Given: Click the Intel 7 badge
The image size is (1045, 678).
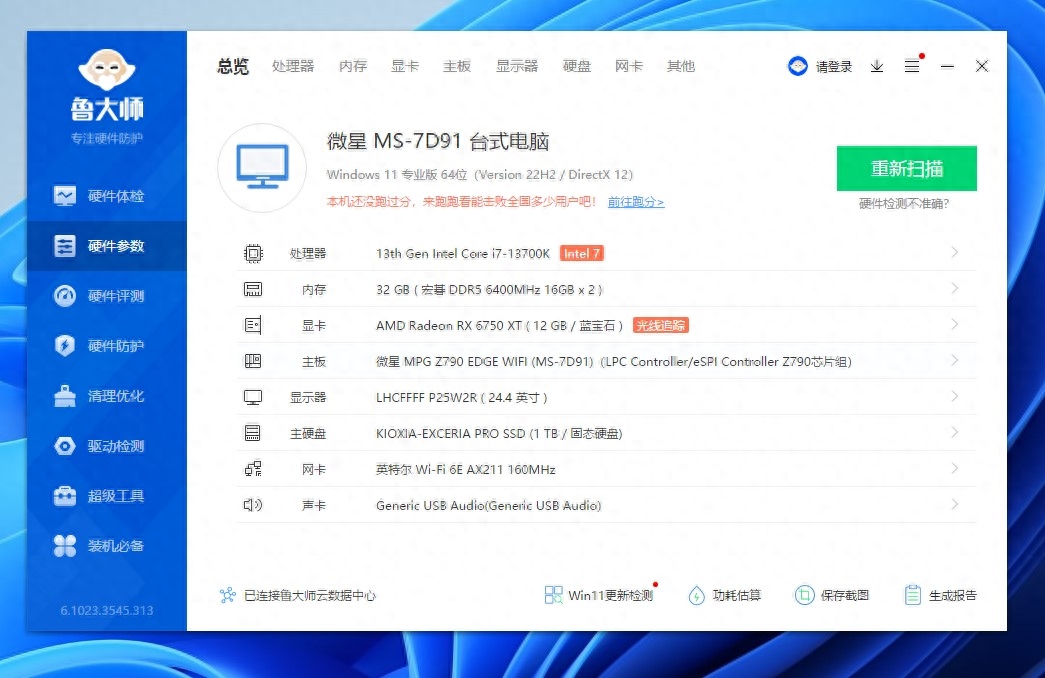Looking at the screenshot, I should (x=581, y=253).
